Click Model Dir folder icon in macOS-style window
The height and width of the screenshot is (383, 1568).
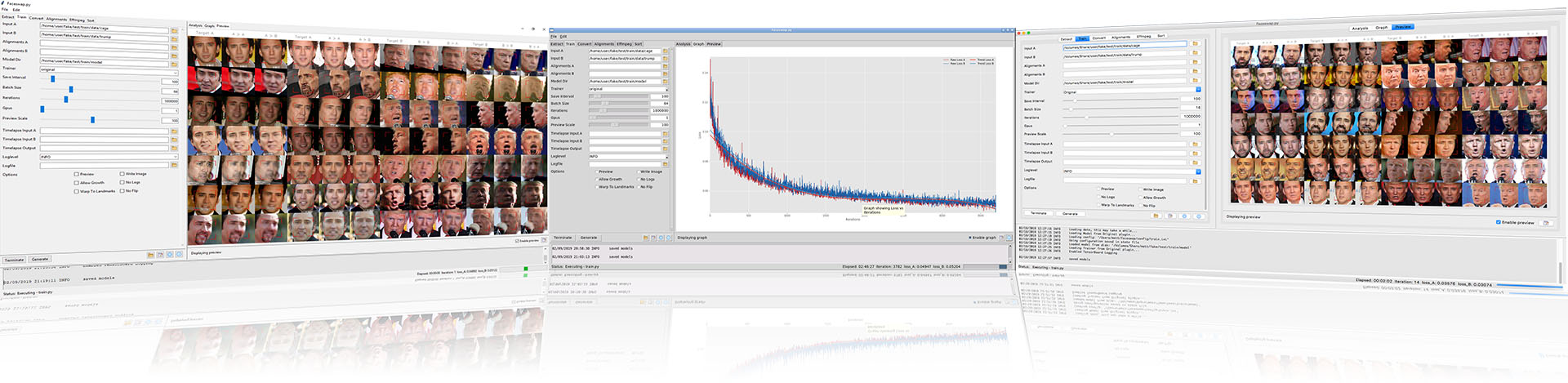[1195, 81]
